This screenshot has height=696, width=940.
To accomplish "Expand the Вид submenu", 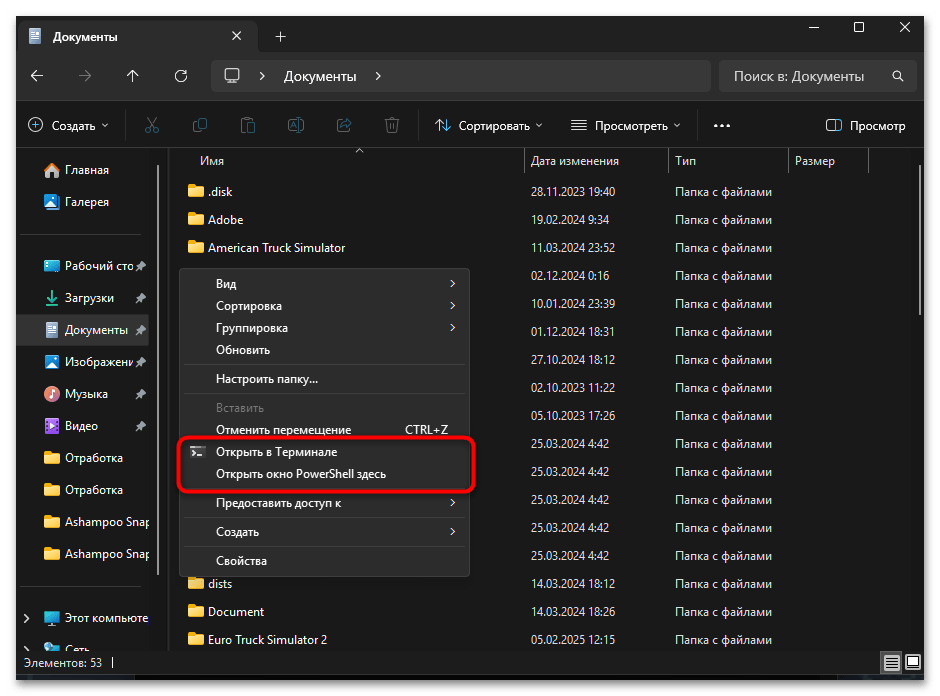I will pyautogui.click(x=324, y=284).
